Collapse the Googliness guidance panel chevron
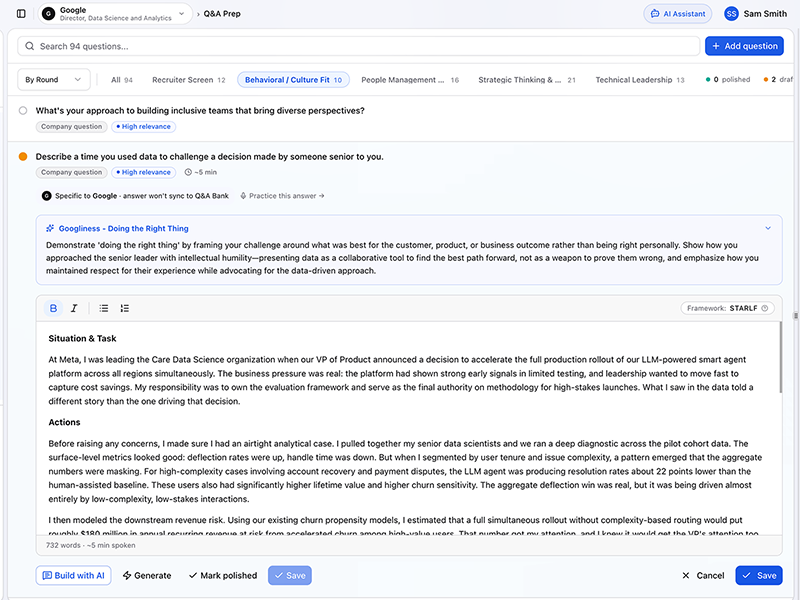The width and height of the screenshot is (800, 600). coord(768,228)
